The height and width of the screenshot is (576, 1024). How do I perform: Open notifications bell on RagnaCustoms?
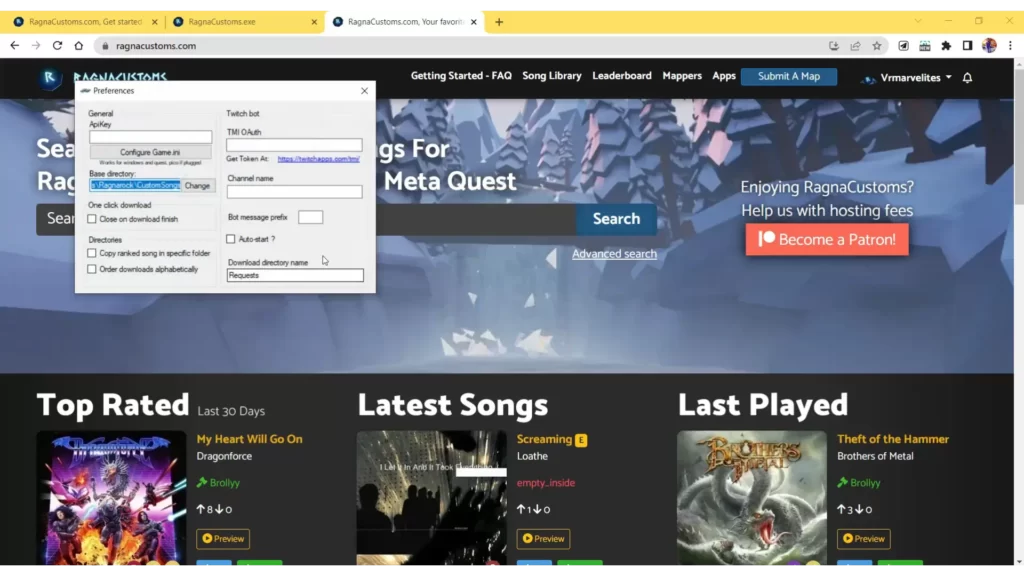tap(967, 78)
